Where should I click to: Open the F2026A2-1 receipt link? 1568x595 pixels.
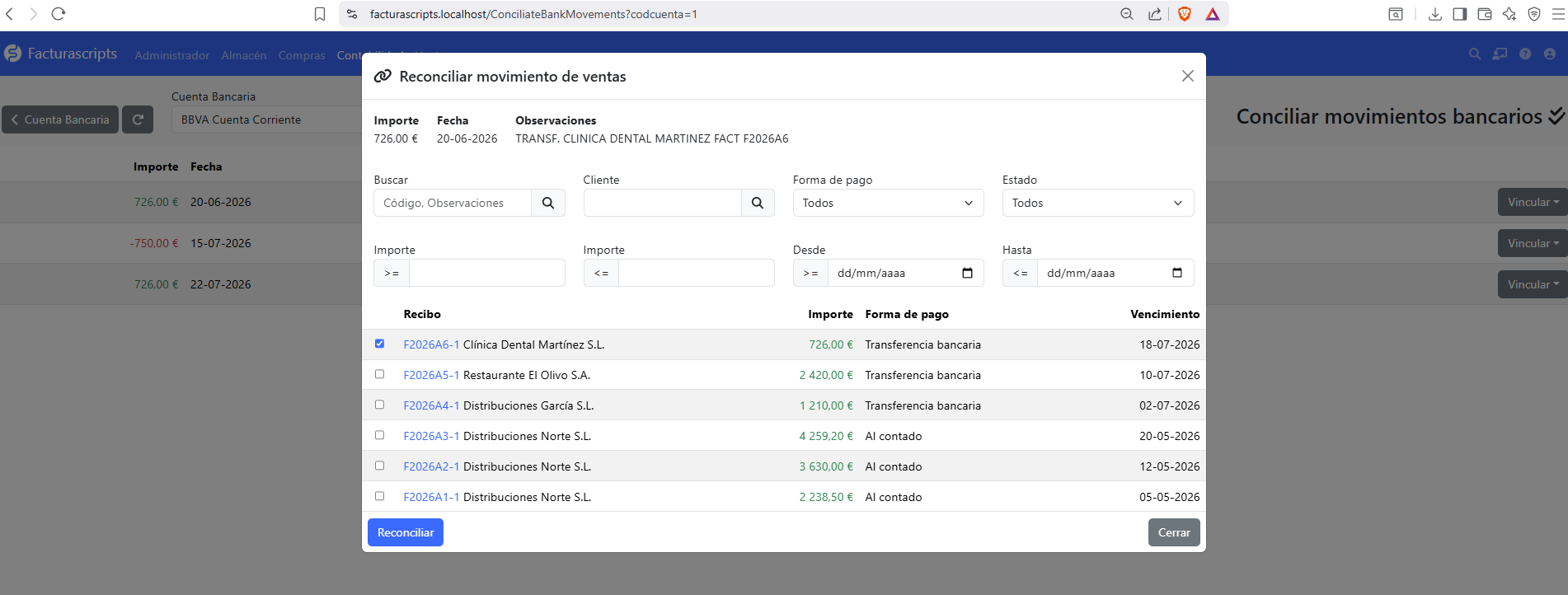tap(431, 466)
